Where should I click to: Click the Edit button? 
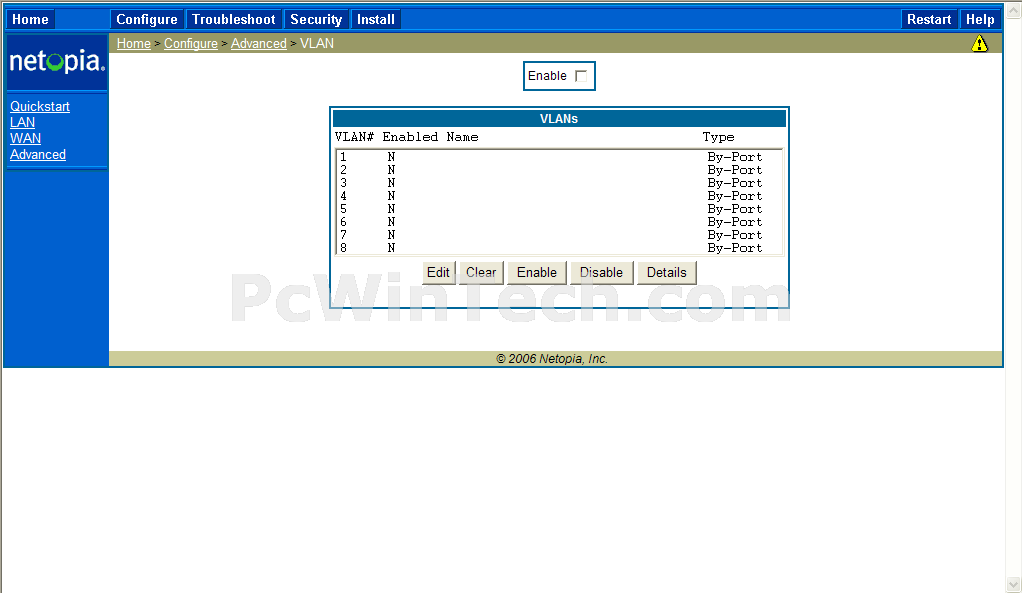pyautogui.click(x=438, y=272)
